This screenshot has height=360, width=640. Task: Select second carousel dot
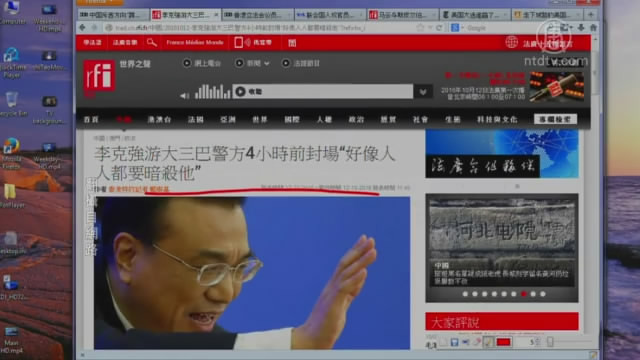(475, 294)
